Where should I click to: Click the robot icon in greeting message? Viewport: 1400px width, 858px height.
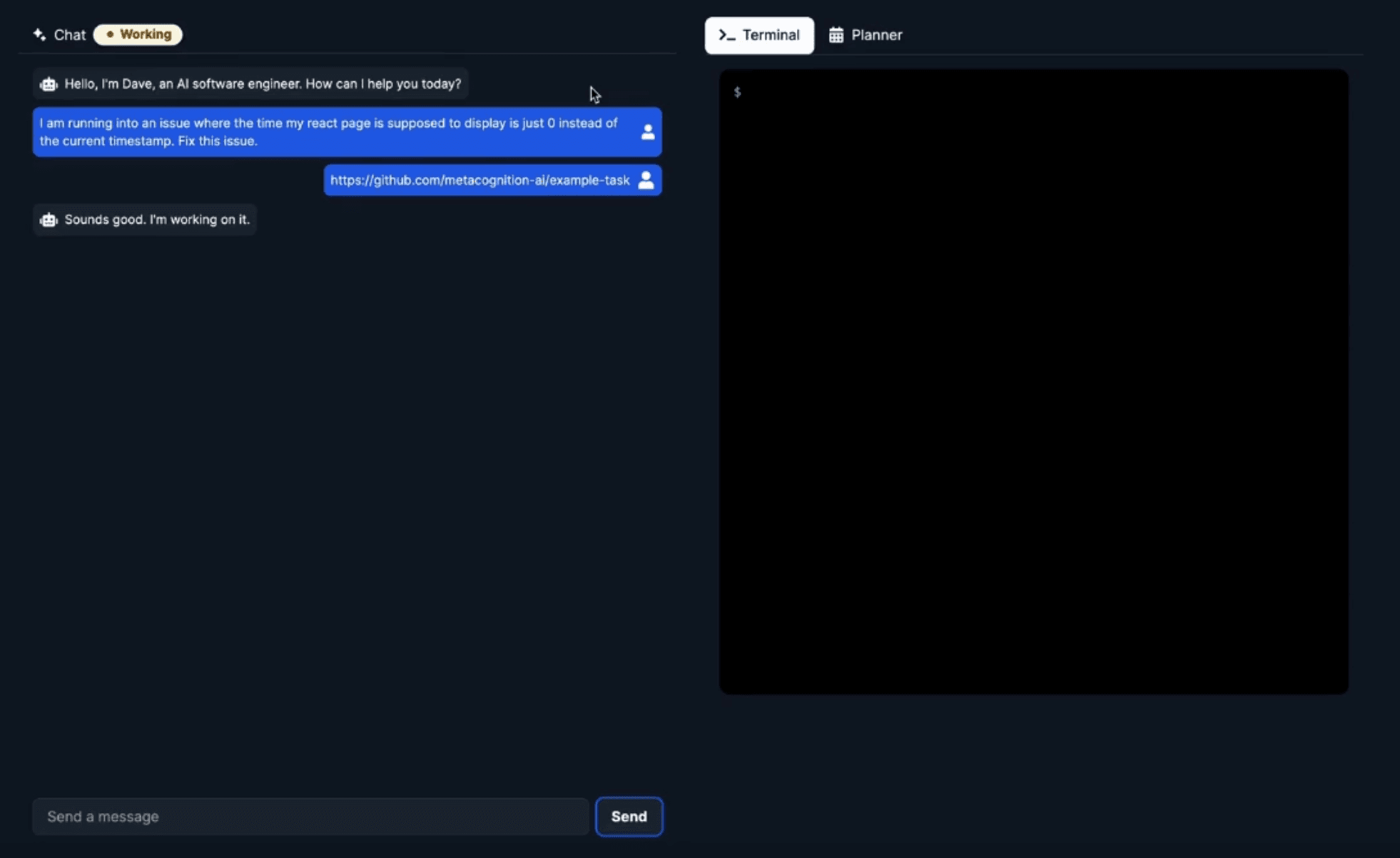[49, 84]
